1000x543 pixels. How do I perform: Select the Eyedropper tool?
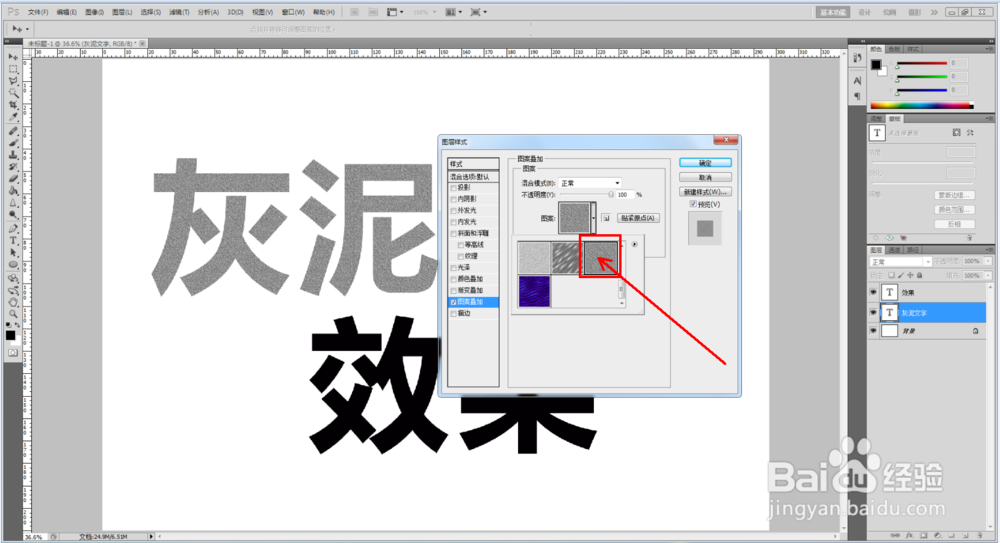(x=13, y=117)
